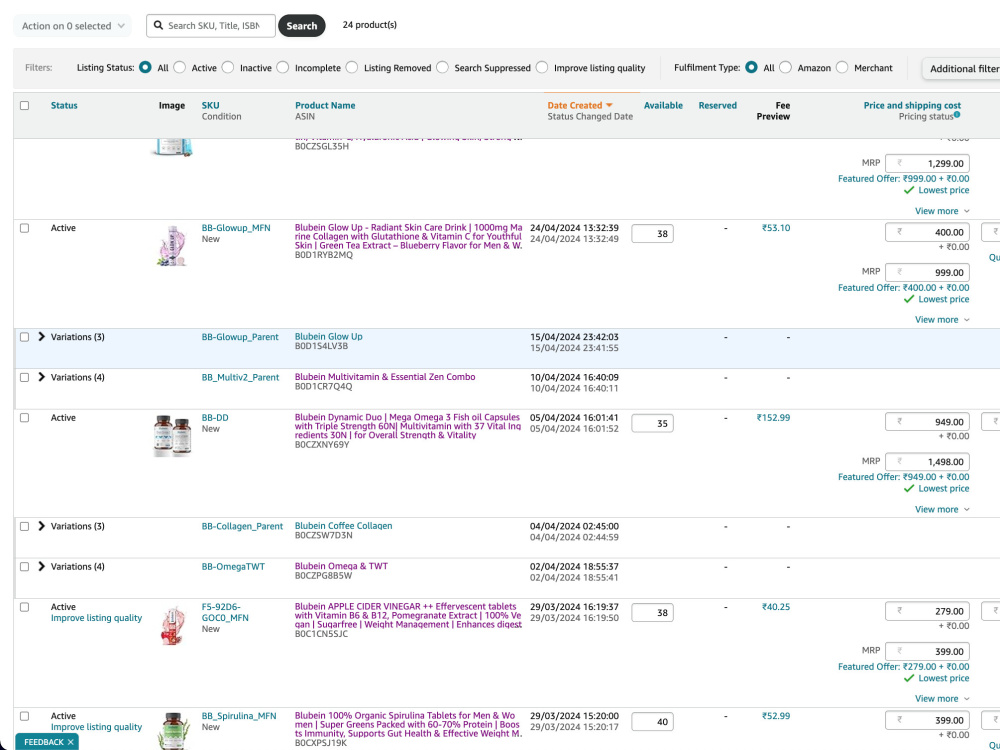The width and height of the screenshot is (1000, 750).
Task: Tick the select-all header checkbox
Action: click(x=24, y=105)
